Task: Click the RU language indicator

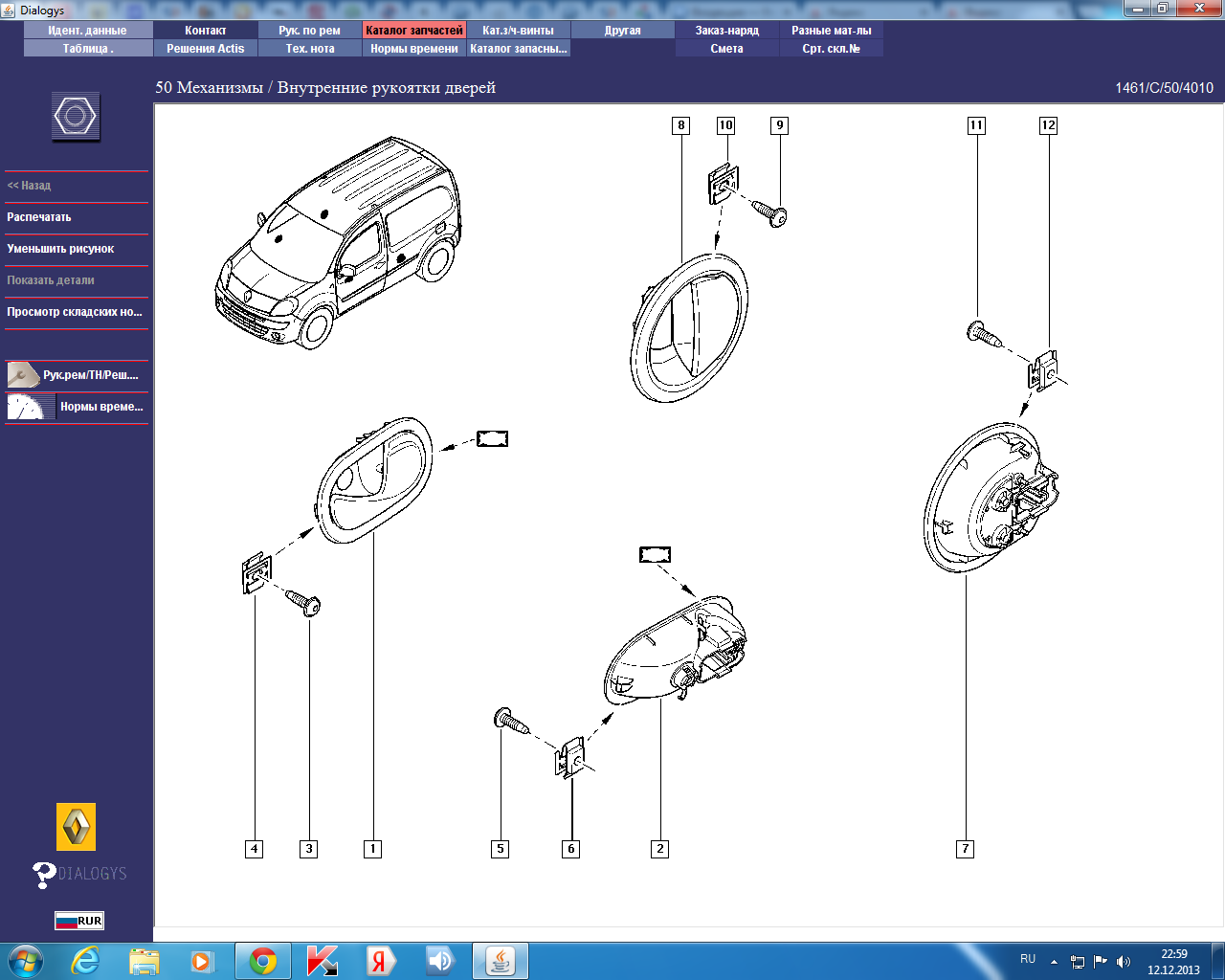Action: 1028,959
